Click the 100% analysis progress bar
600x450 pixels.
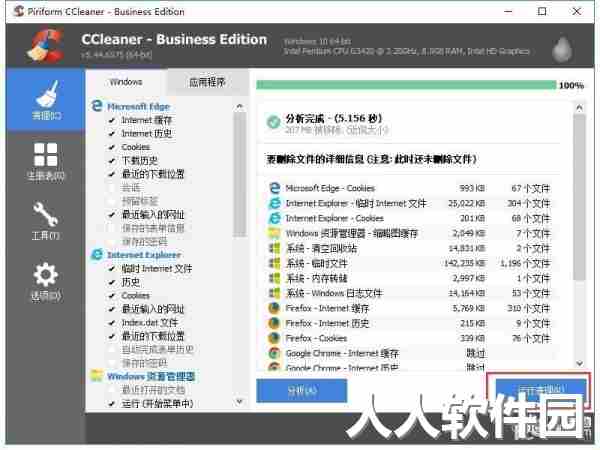click(406, 85)
